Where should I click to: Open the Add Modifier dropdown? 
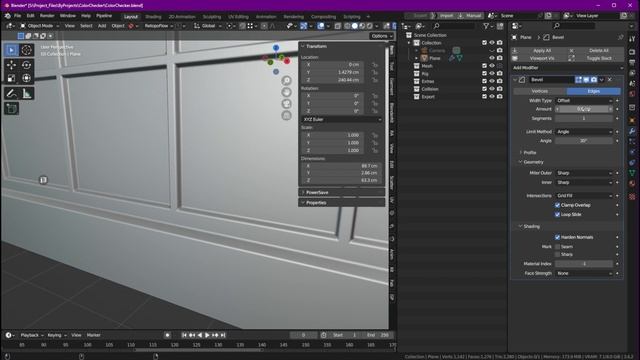(567, 68)
